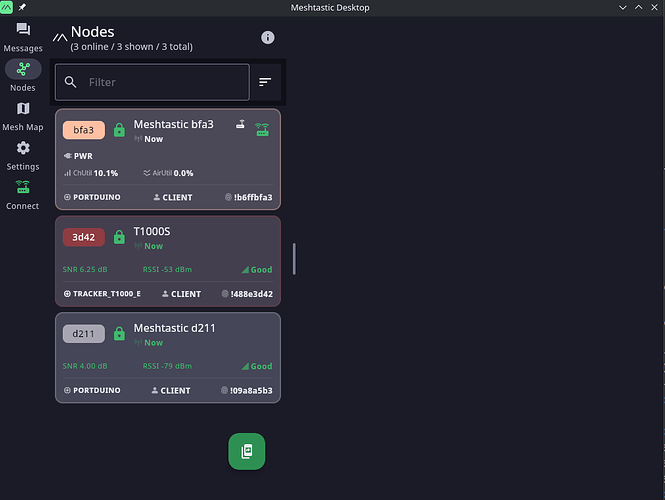This screenshot has width=665, height=500.
Task: Click node ID !09a8a5b3
Action: (x=247, y=391)
